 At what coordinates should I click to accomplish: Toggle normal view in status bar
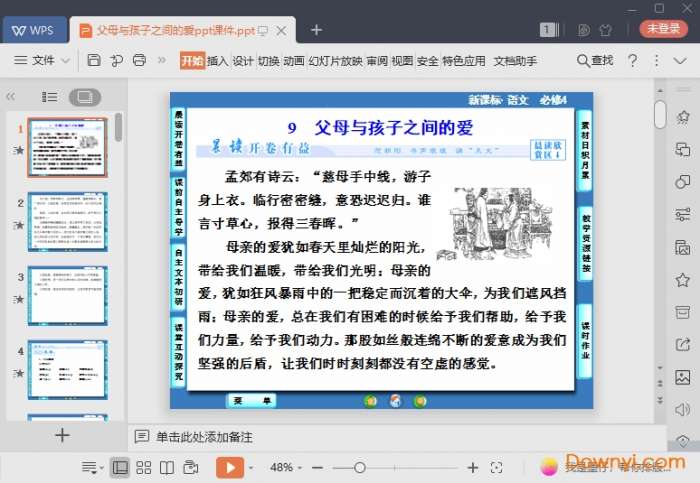(120, 467)
